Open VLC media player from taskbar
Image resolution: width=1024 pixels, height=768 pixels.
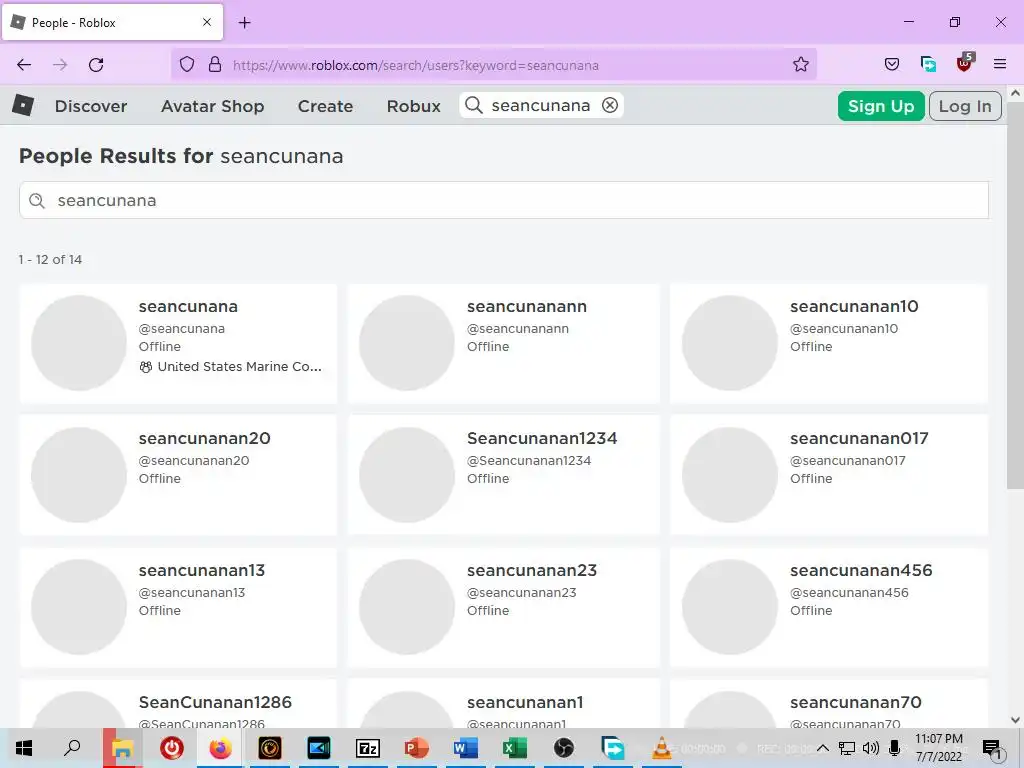[x=662, y=748]
